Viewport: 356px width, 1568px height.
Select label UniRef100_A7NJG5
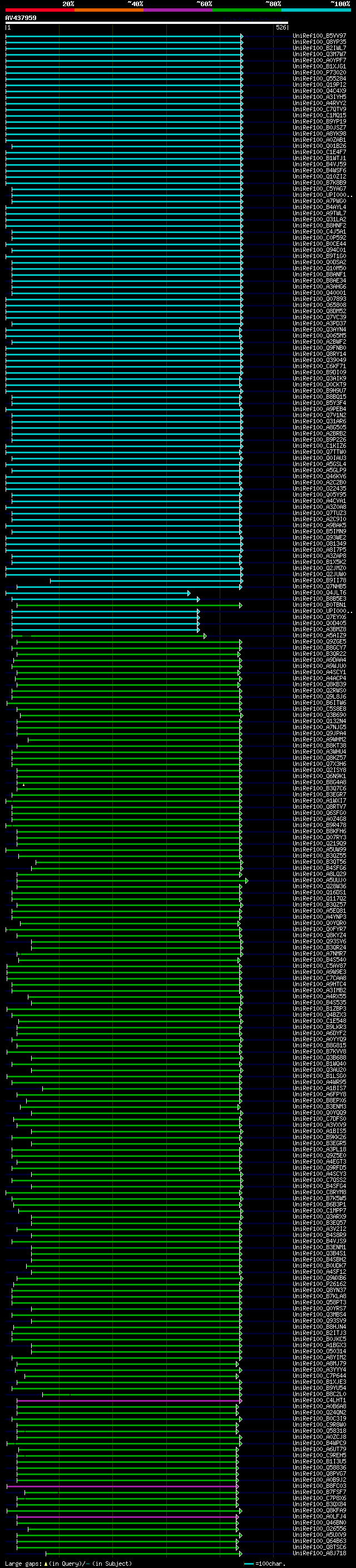pyautogui.click(x=319, y=728)
